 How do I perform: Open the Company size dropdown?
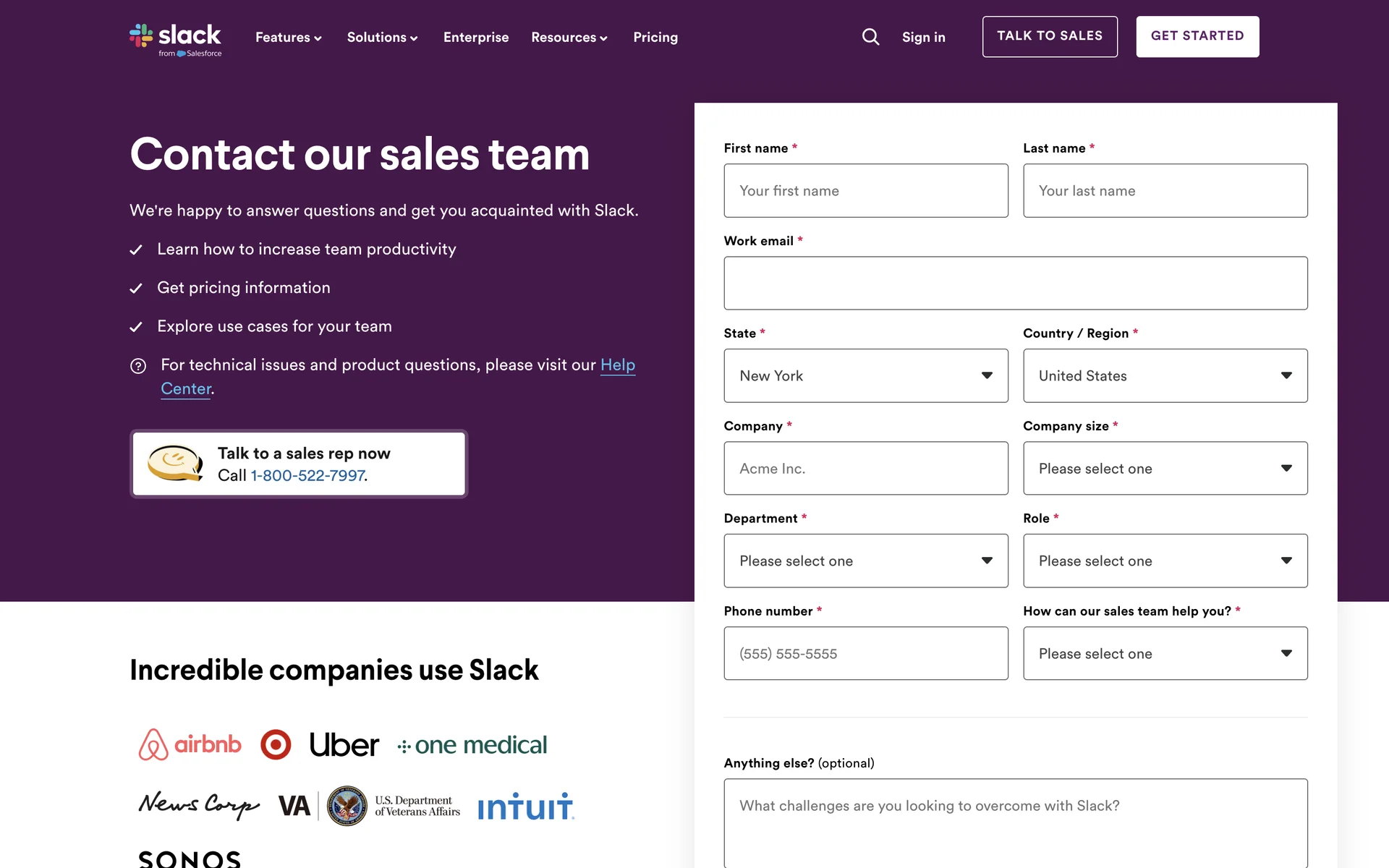(x=1165, y=469)
